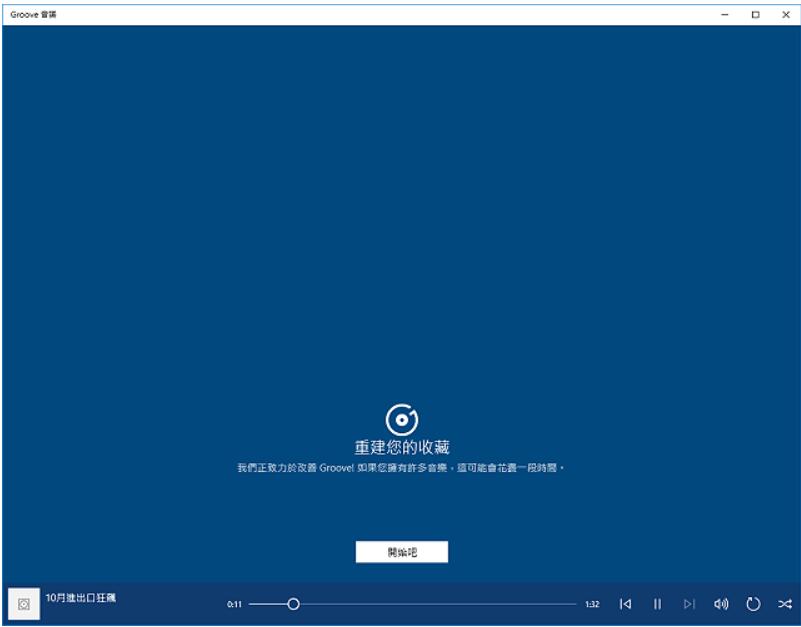Pause the current song
Screen dimensions: 801x627
[x=657, y=604]
